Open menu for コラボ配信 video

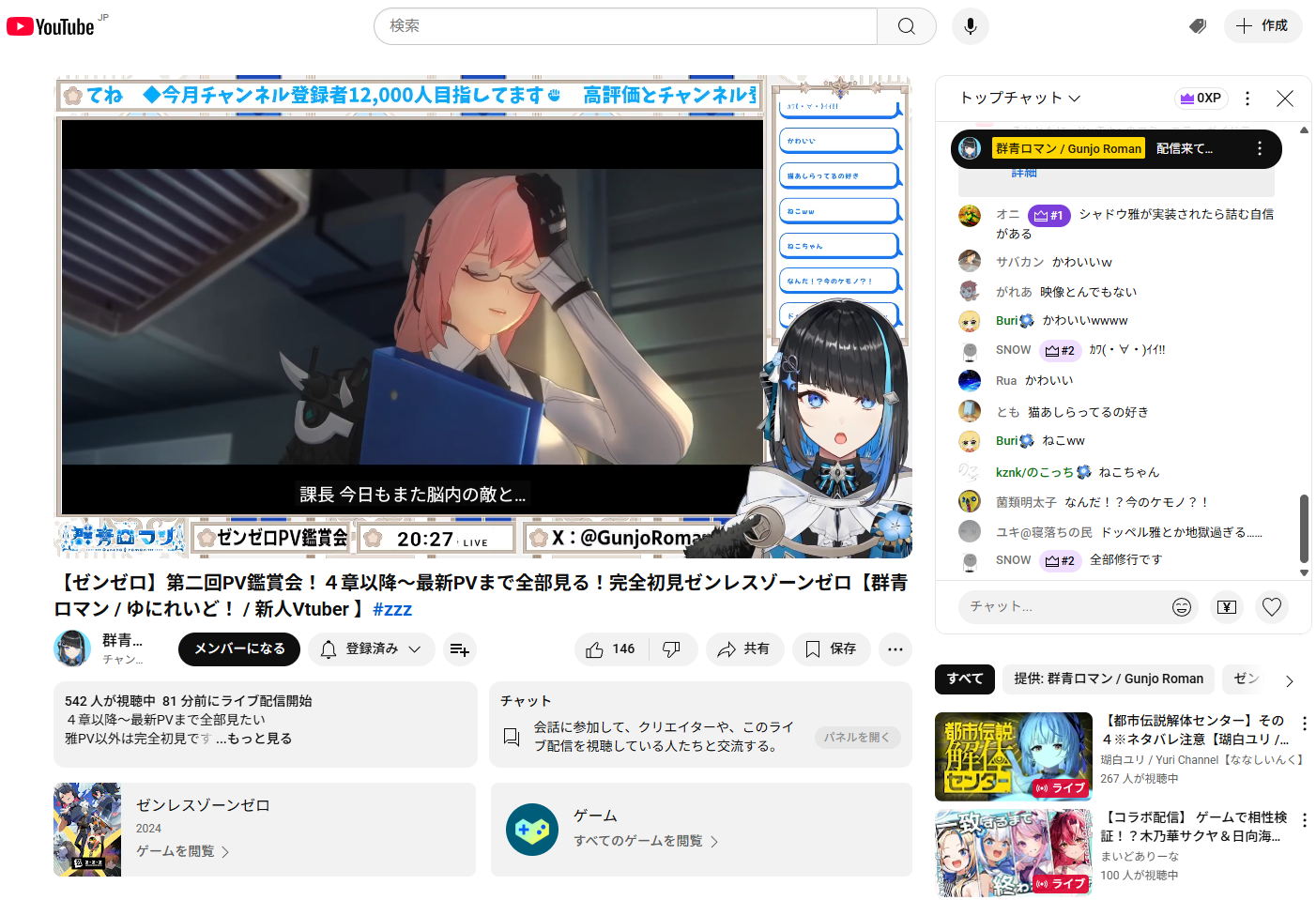[x=1304, y=820]
